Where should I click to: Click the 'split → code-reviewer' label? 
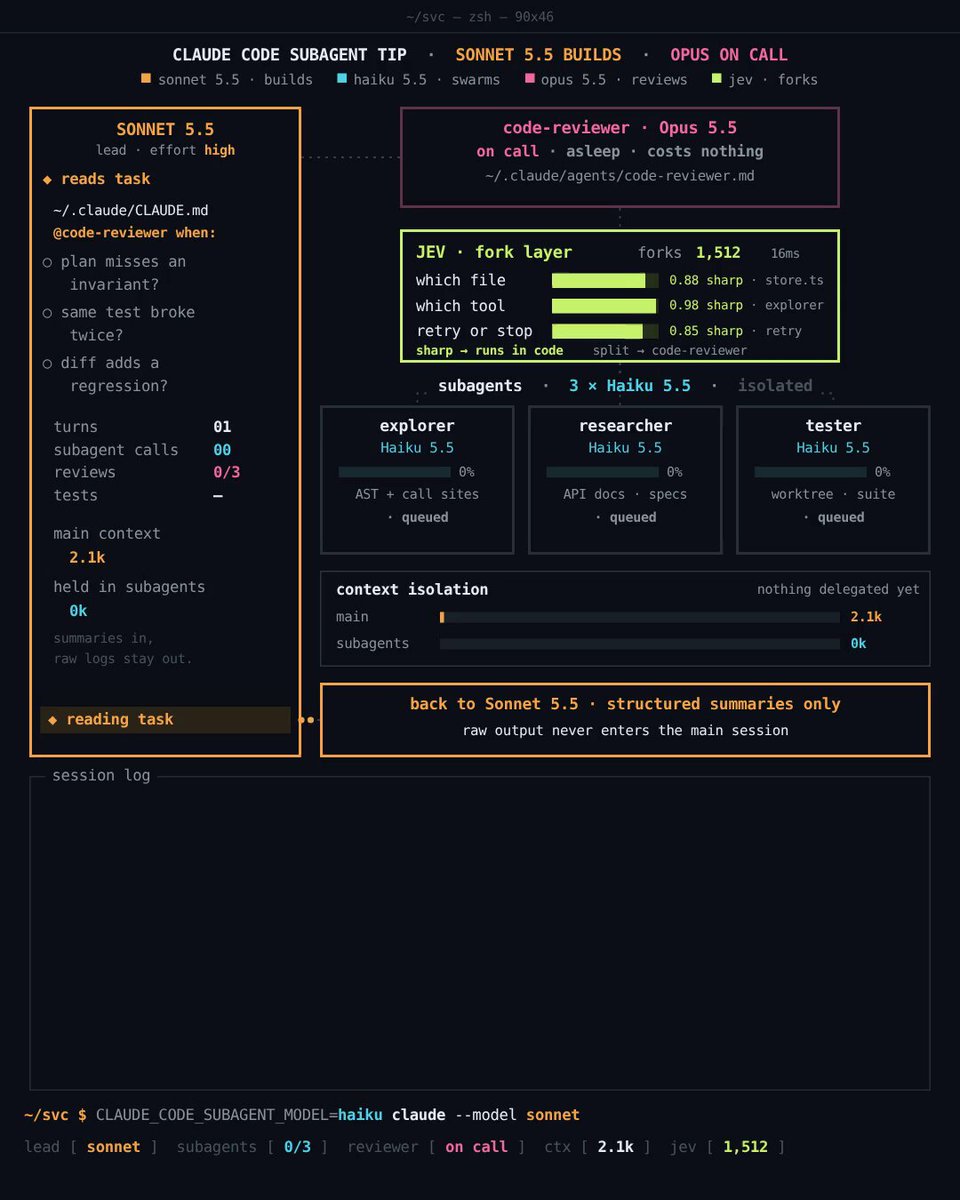click(669, 351)
